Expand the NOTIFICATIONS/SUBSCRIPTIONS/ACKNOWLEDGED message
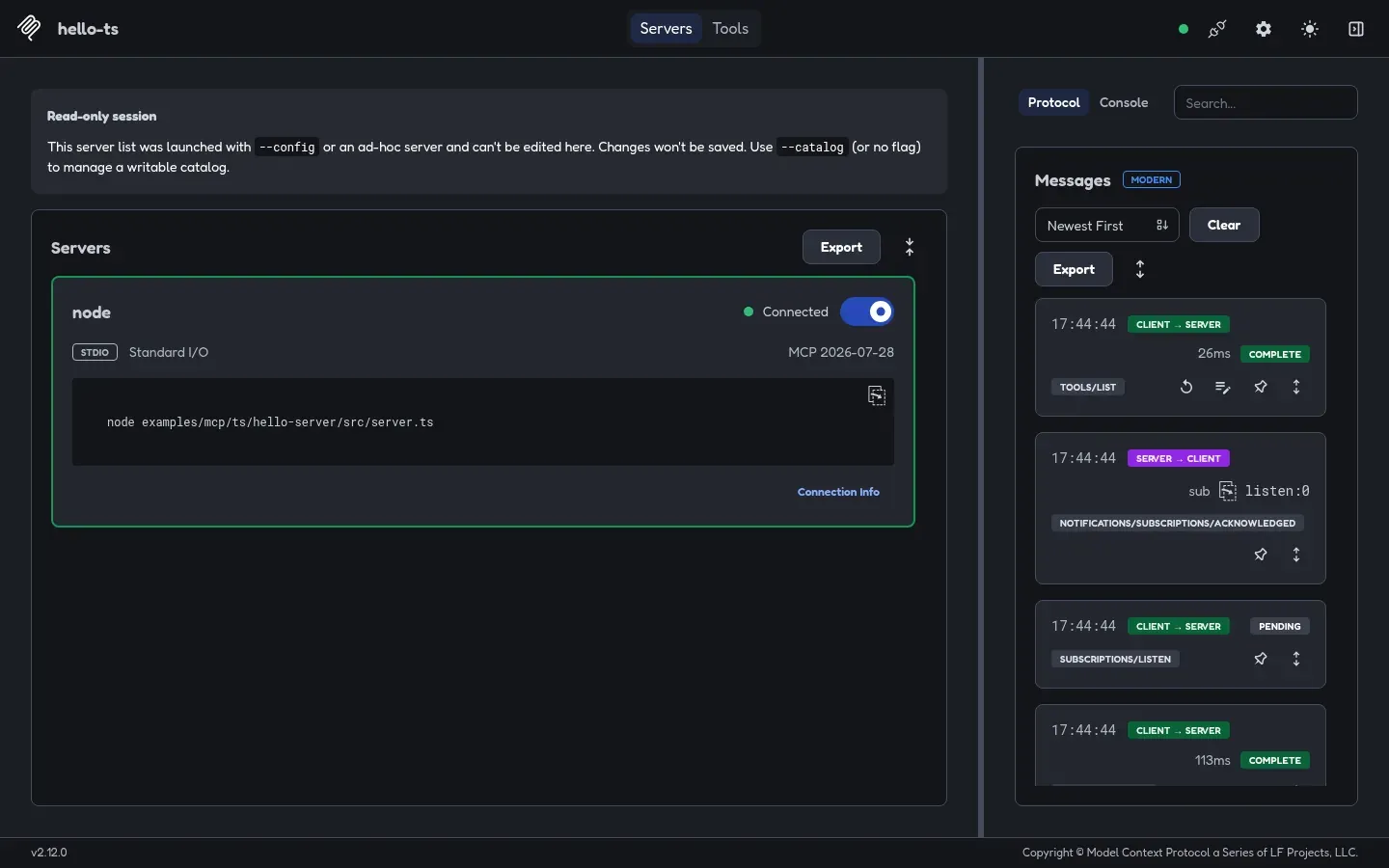 click(x=1296, y=555)
